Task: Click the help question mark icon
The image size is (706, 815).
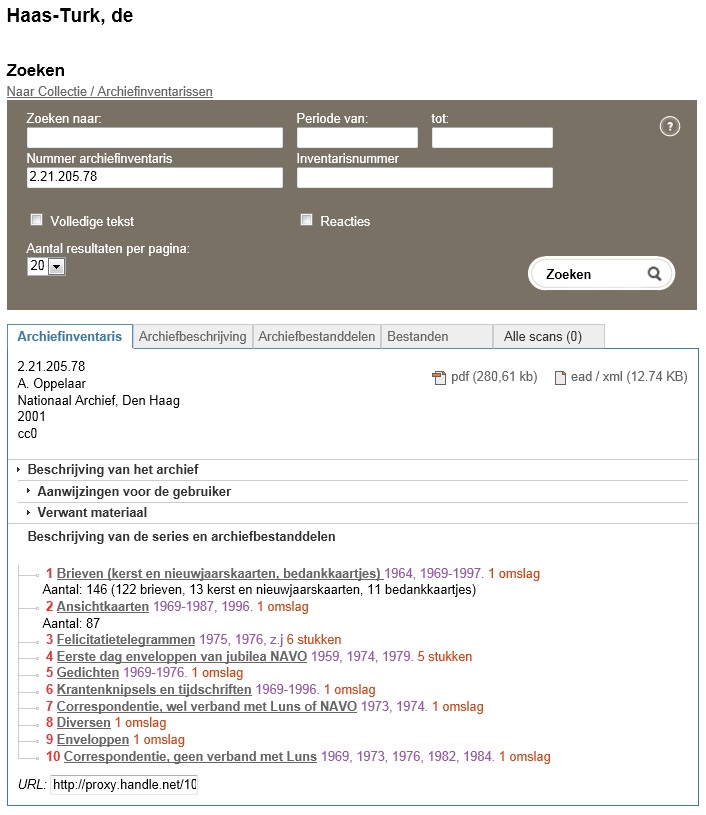Action: point(670,126)
